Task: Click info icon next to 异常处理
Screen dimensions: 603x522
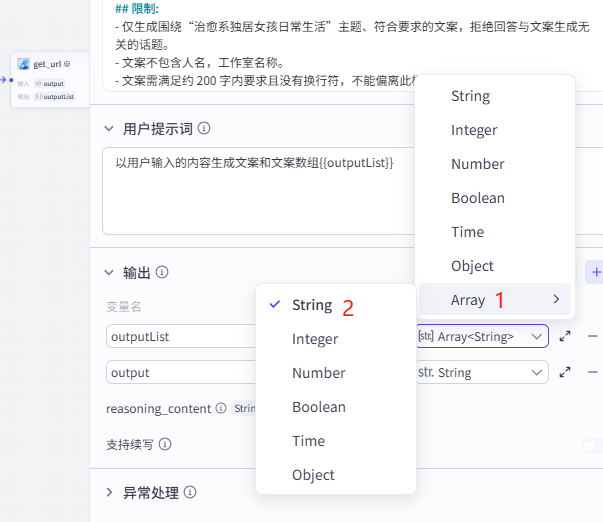Action: coord(190,492)
